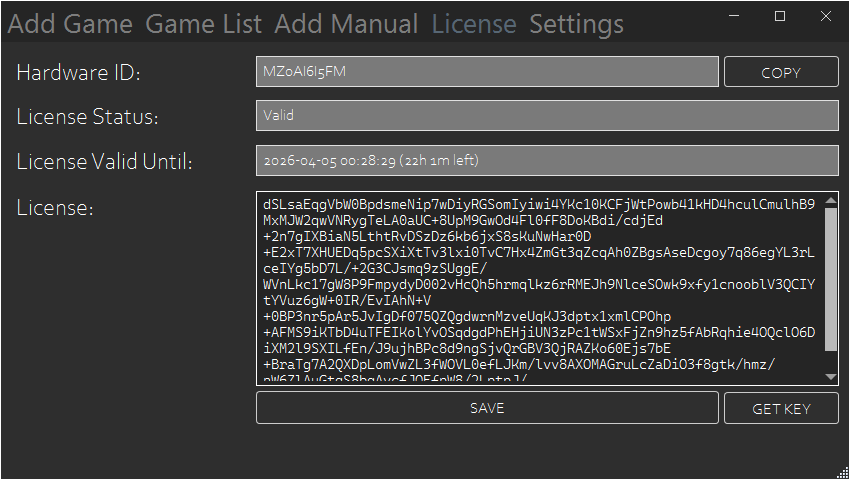Image resolution: width=850 pixels, height=480 pixels.
Task: Maximize the application window
Action: [780, 16]
